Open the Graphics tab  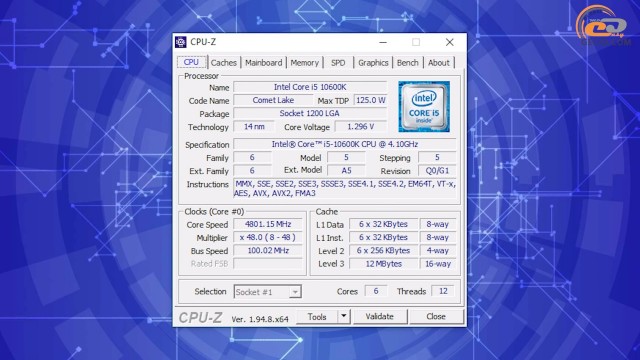coord(373,63)
